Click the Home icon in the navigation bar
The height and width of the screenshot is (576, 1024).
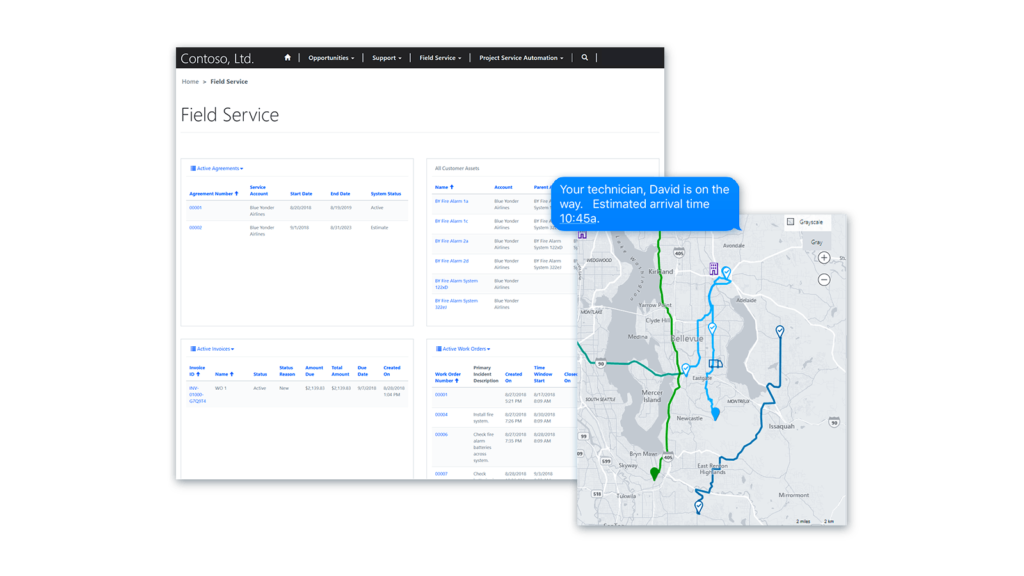(287, 57)
